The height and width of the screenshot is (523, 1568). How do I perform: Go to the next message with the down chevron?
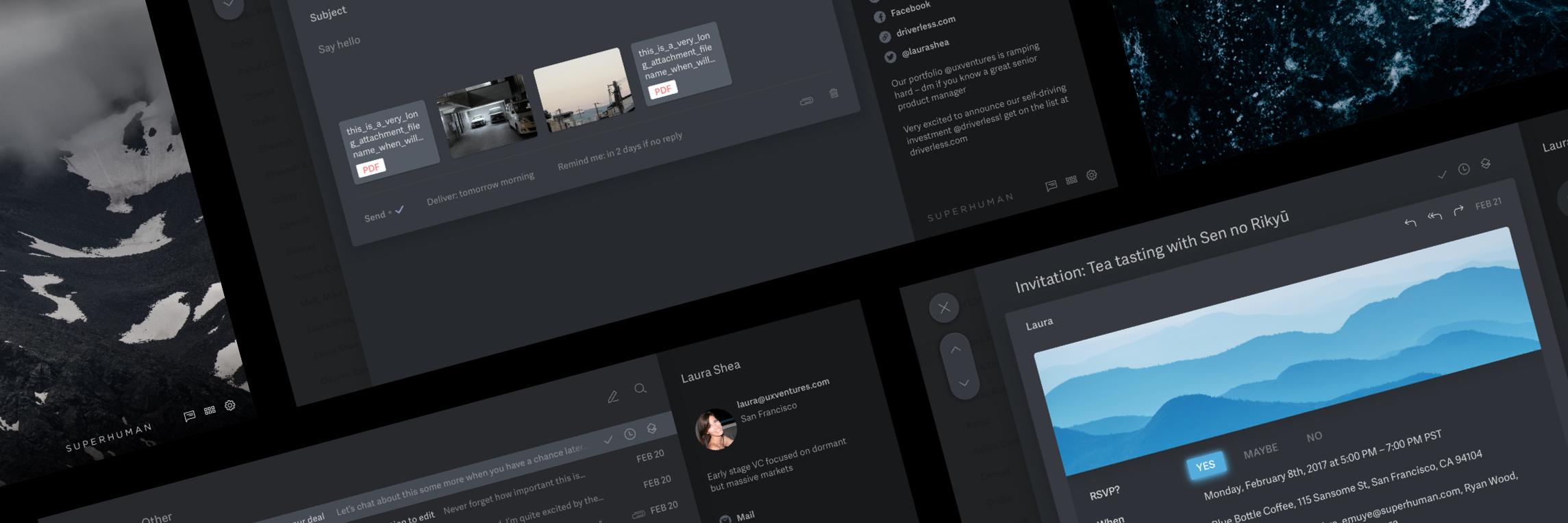pyautogui.click(x=964, y=383)
